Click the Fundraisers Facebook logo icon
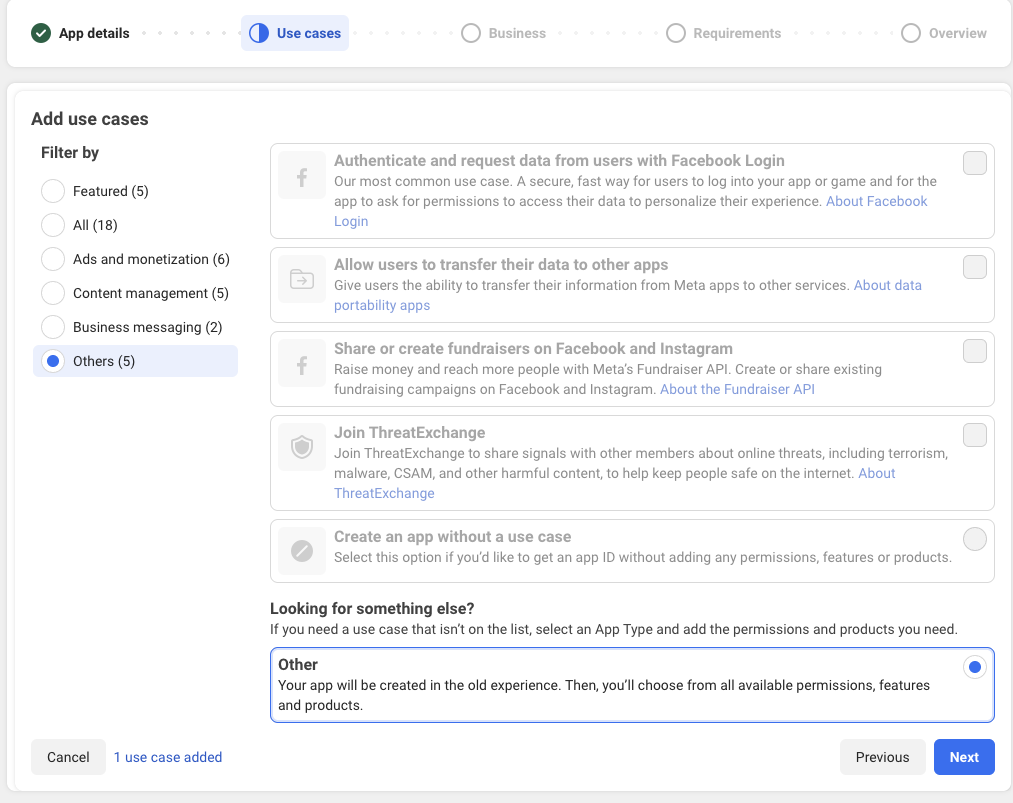1013x803 pixels. pos(302,364)
